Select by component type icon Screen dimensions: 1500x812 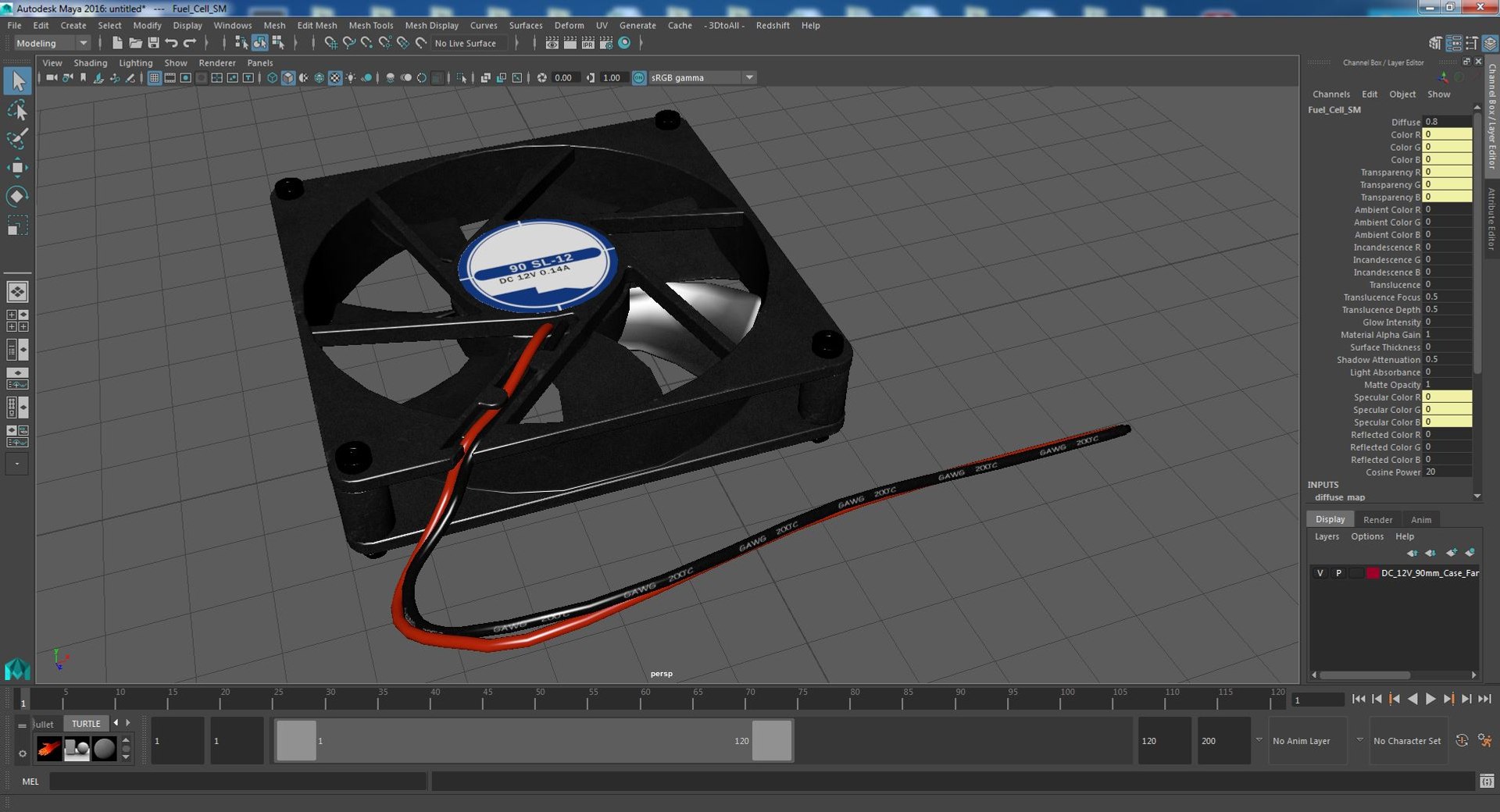[277, 43]
